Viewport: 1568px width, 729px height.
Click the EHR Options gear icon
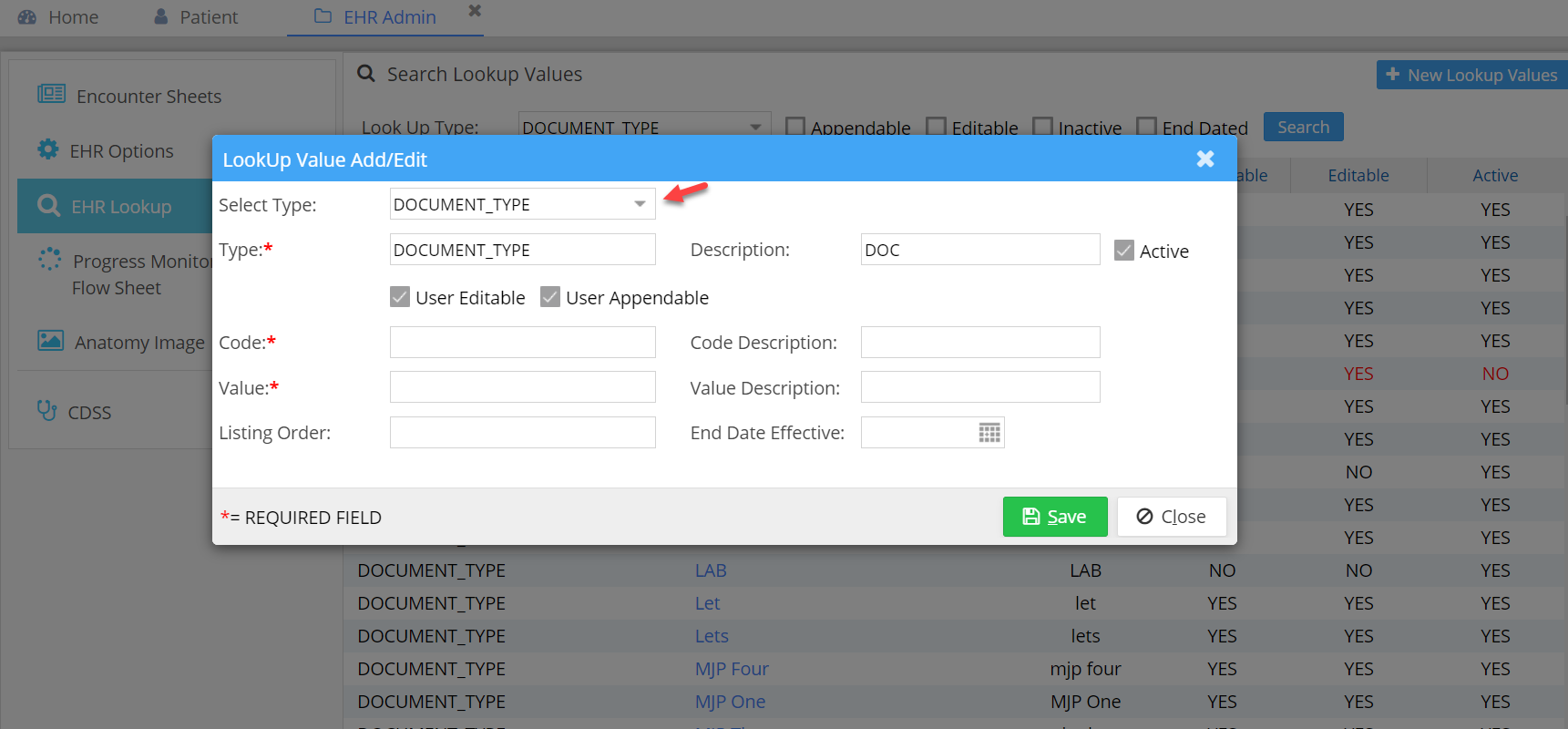(x=47, y=149)
